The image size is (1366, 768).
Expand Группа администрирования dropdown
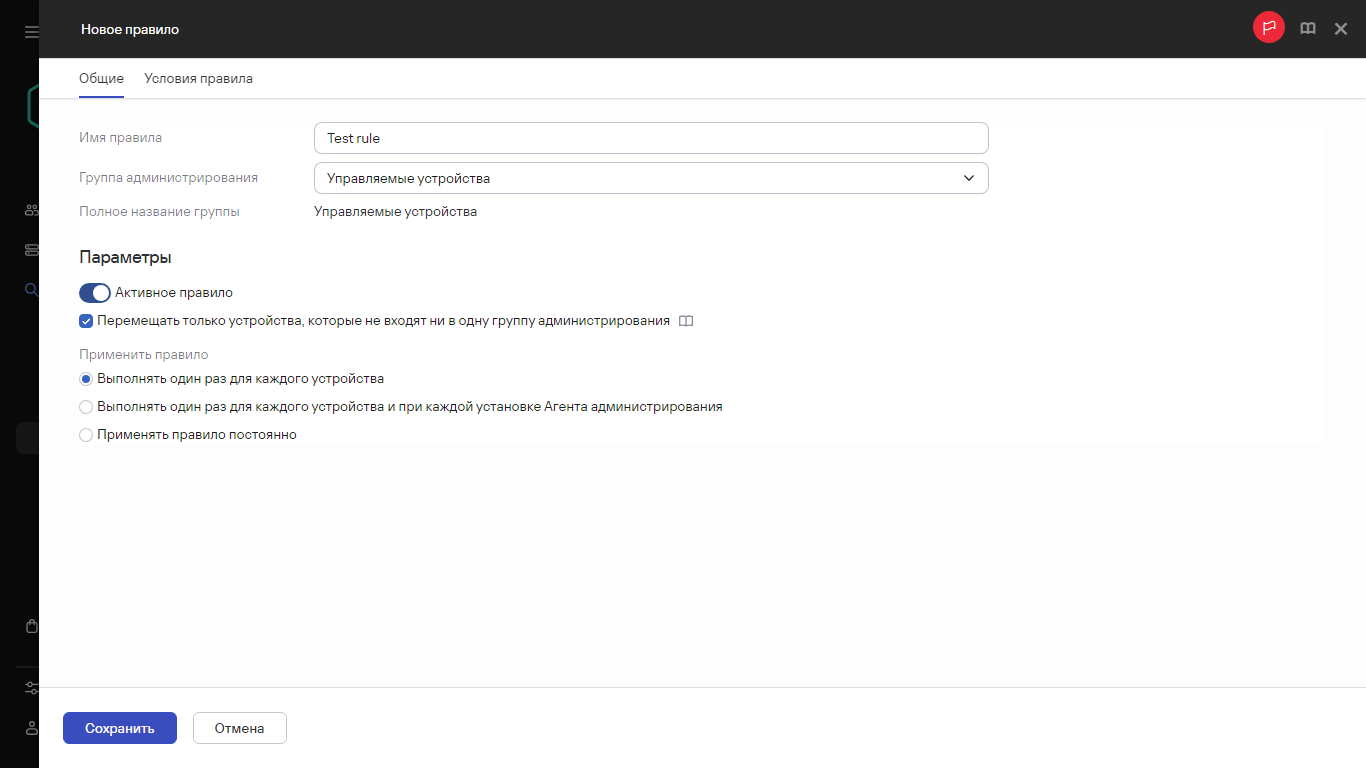(650, 178)
